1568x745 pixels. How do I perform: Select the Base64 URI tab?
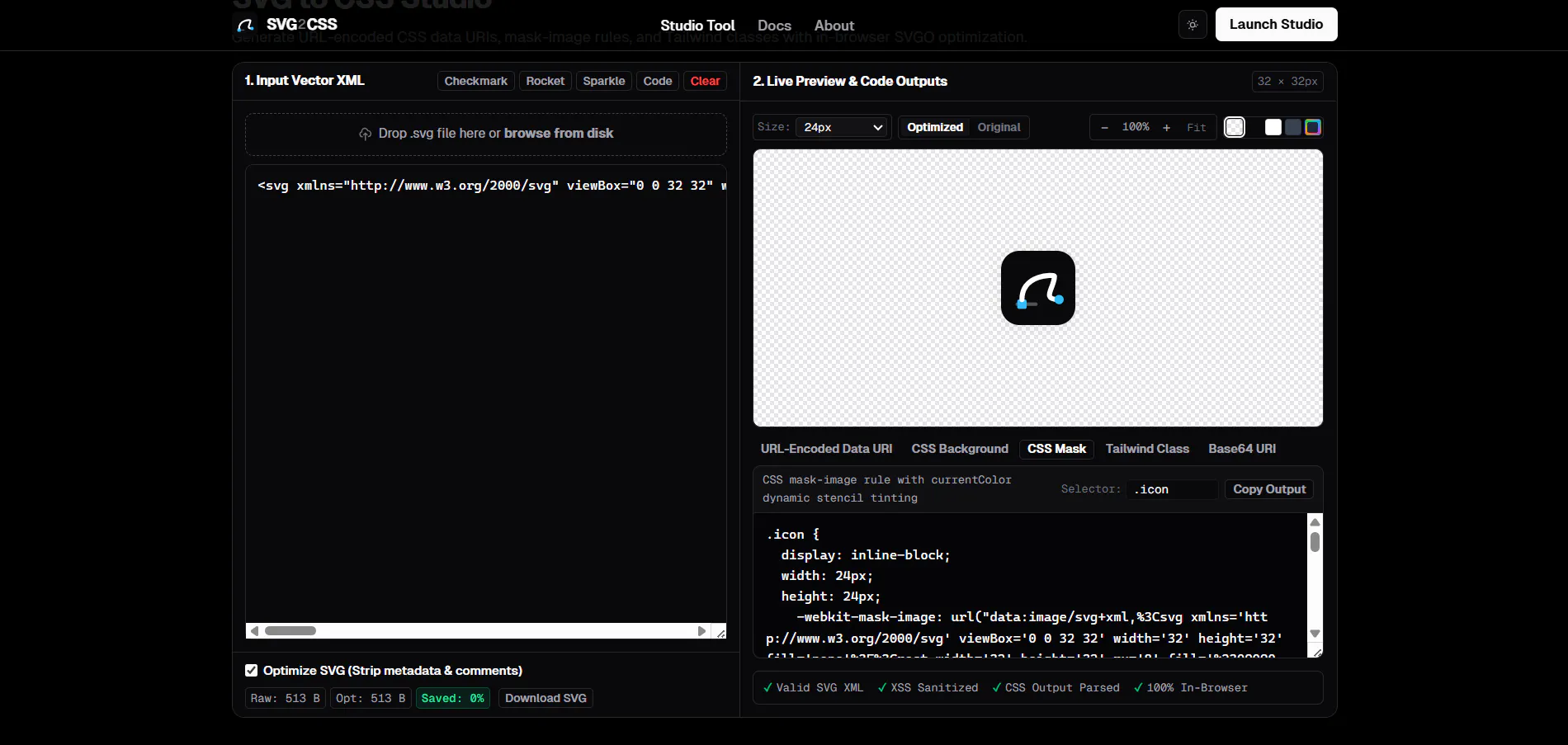coord(1242,449)
